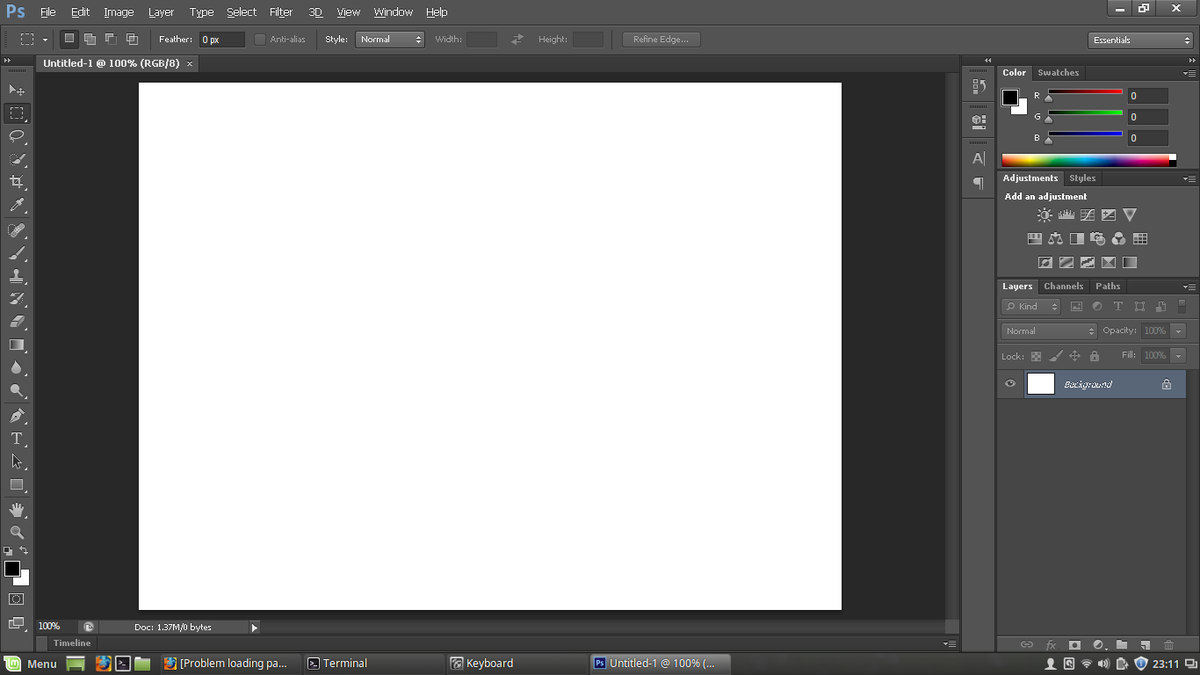
Task: Open the blending mode dropdown in Layers panel
Action: coord(1047,330)
